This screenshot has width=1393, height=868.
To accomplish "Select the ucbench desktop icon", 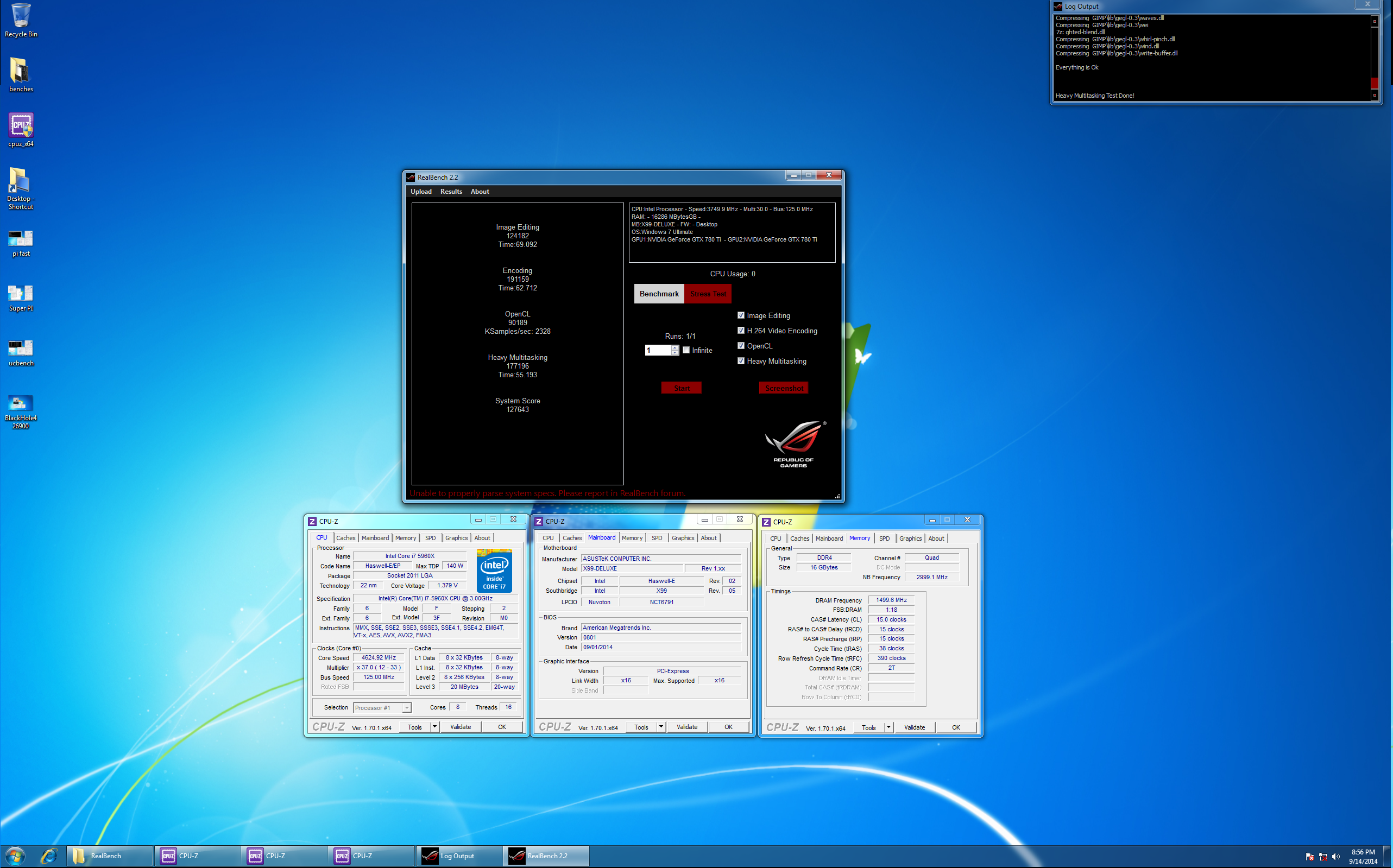I will point(21,352).
